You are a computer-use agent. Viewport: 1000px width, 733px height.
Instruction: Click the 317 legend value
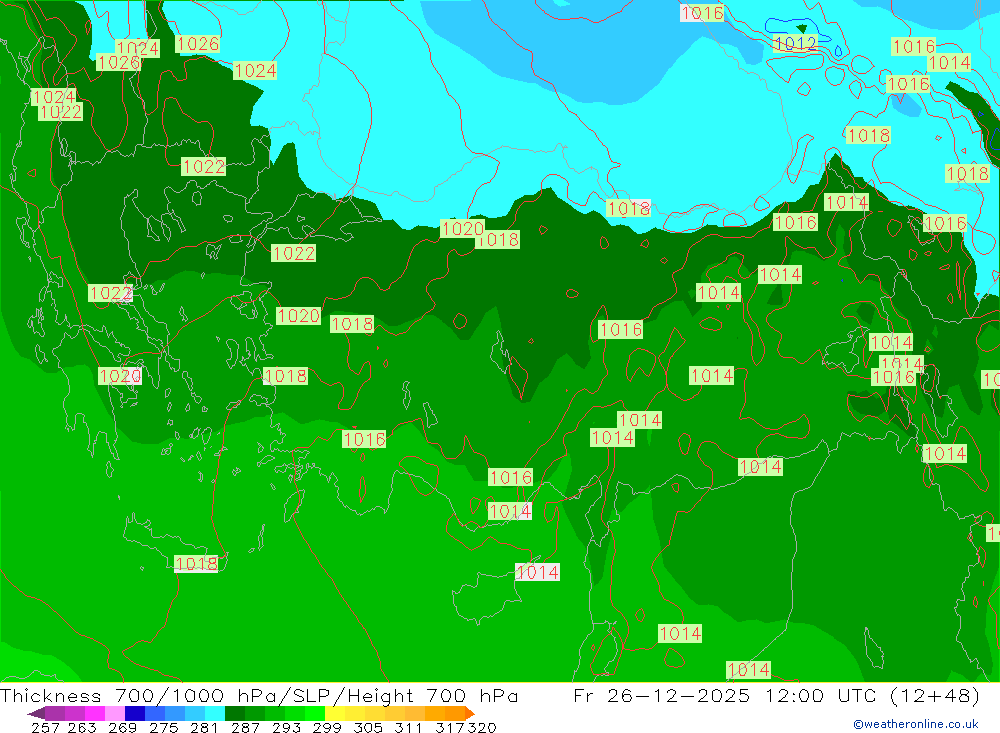pyautogui.click(x=450, y=727)
